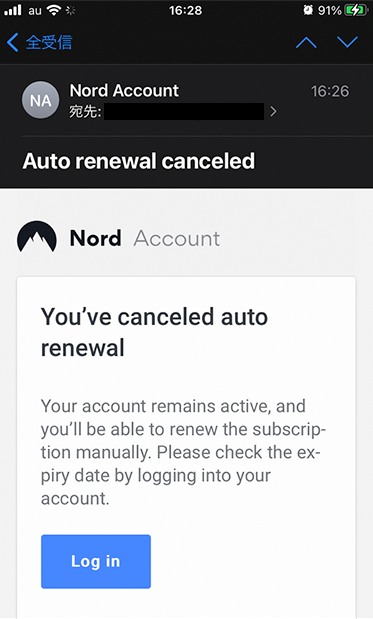Click the Nord Account brand text
Viewport: 373px width, 619px height.
144,238
